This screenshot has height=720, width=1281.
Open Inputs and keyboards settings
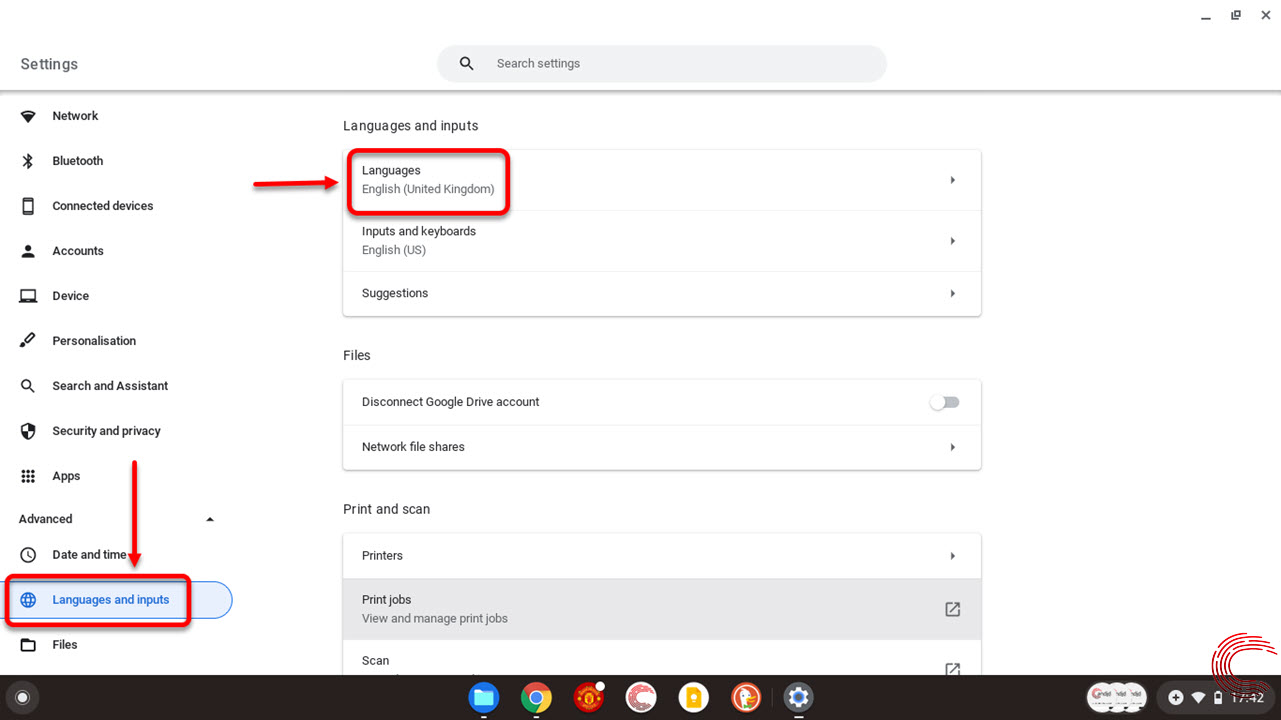click(661, 240)
